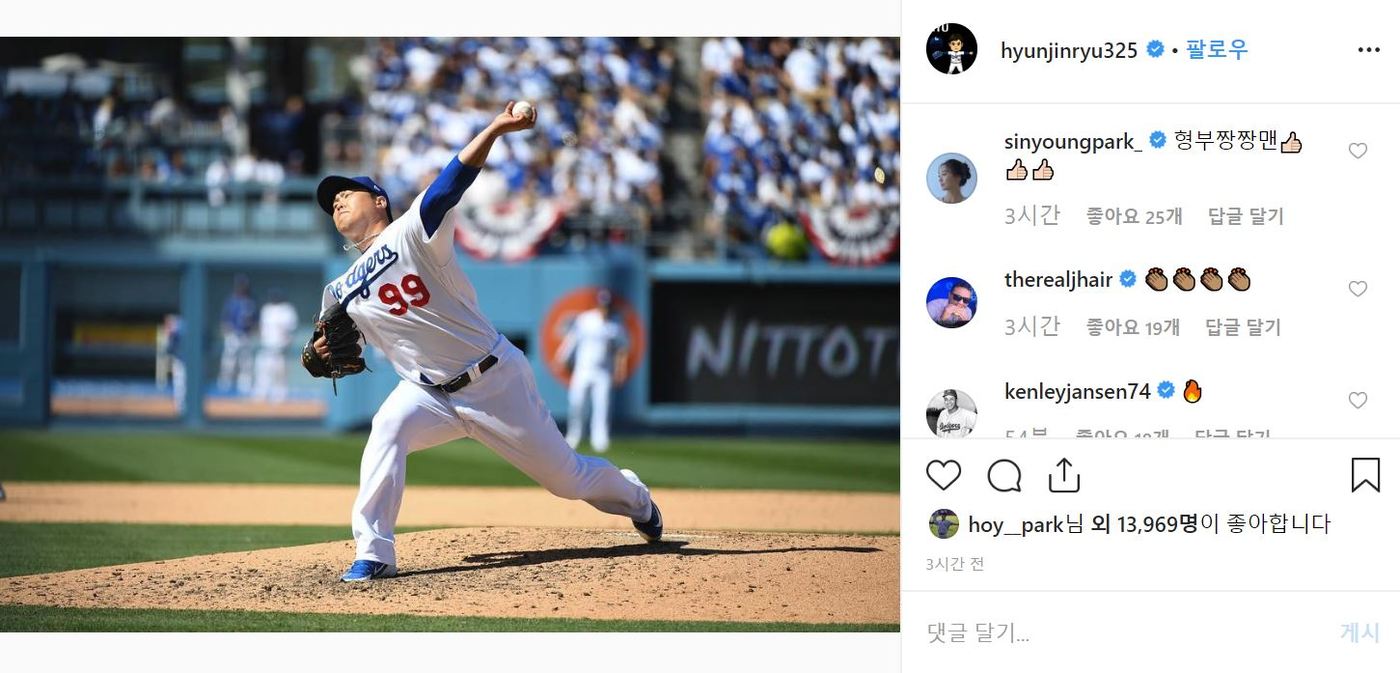
Task: Like sinyoungpark_ comment heart
Action: click(1357, 151)
